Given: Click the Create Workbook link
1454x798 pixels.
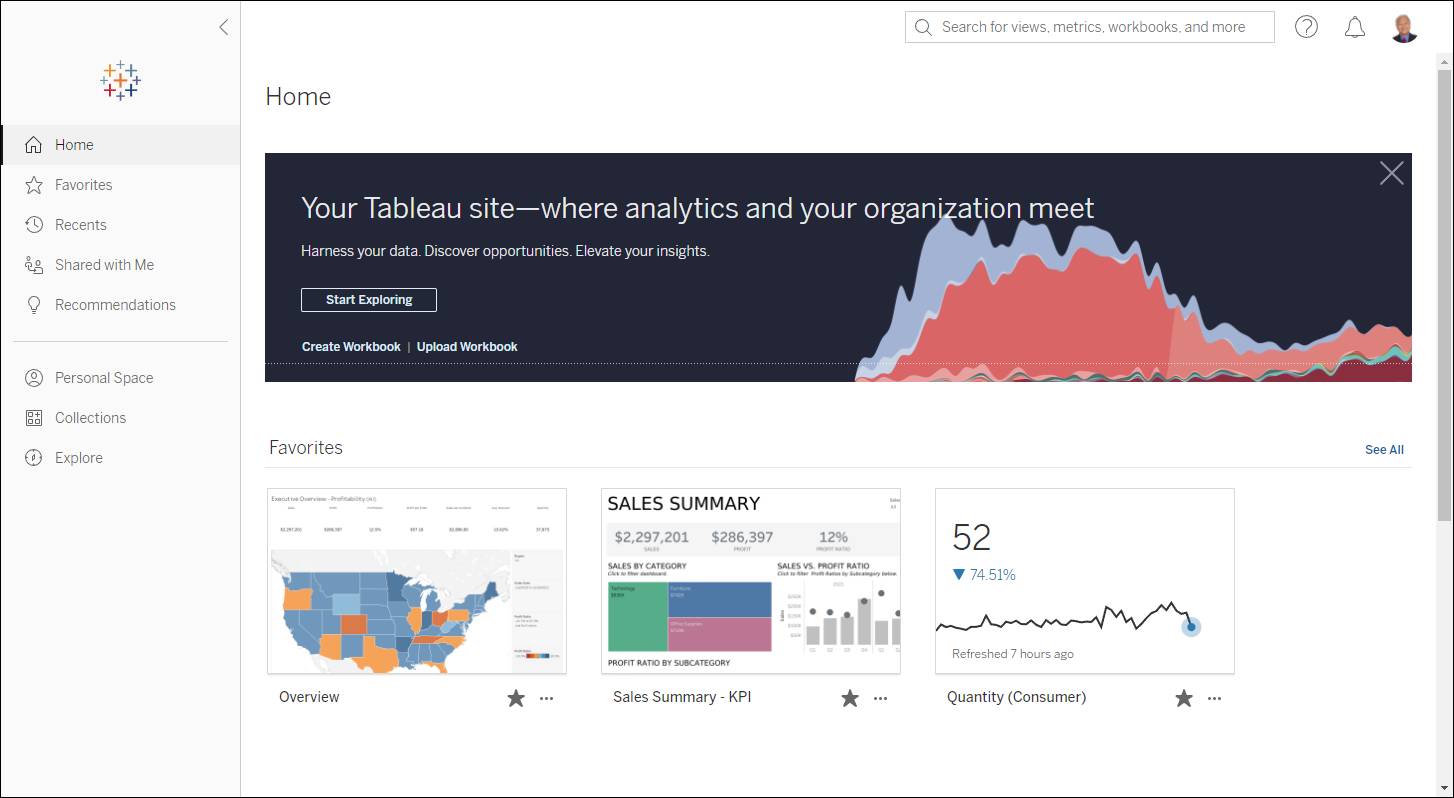Looking at the screenshot, I should [x=351, y=347].
